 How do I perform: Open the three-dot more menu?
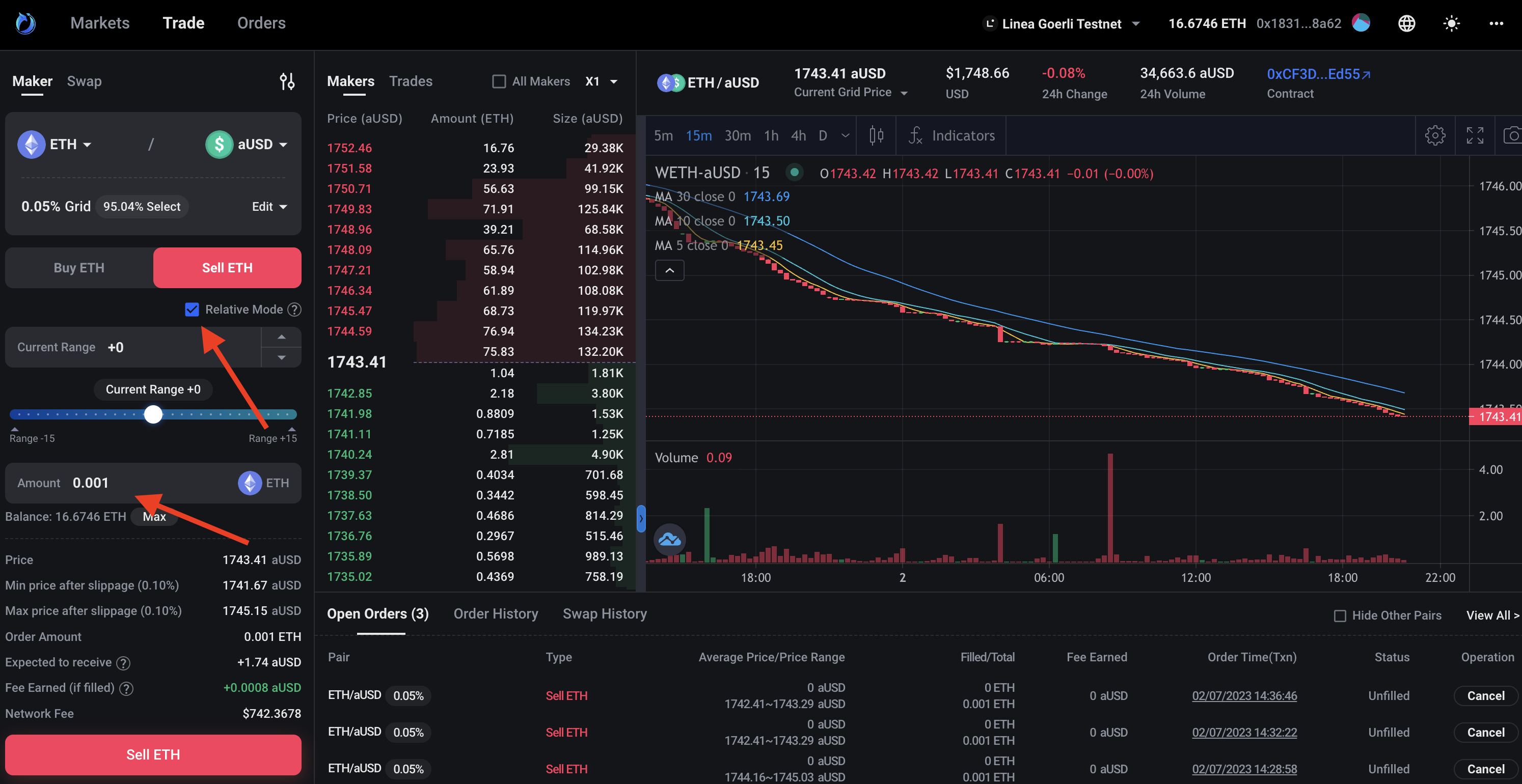coord(1496,23)
